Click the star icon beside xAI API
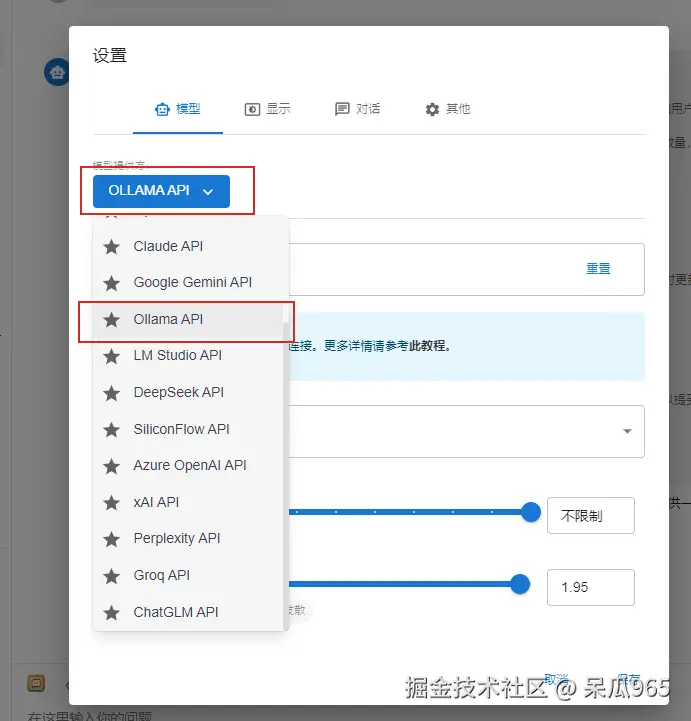The image size is (691, 721). point(111,503)
